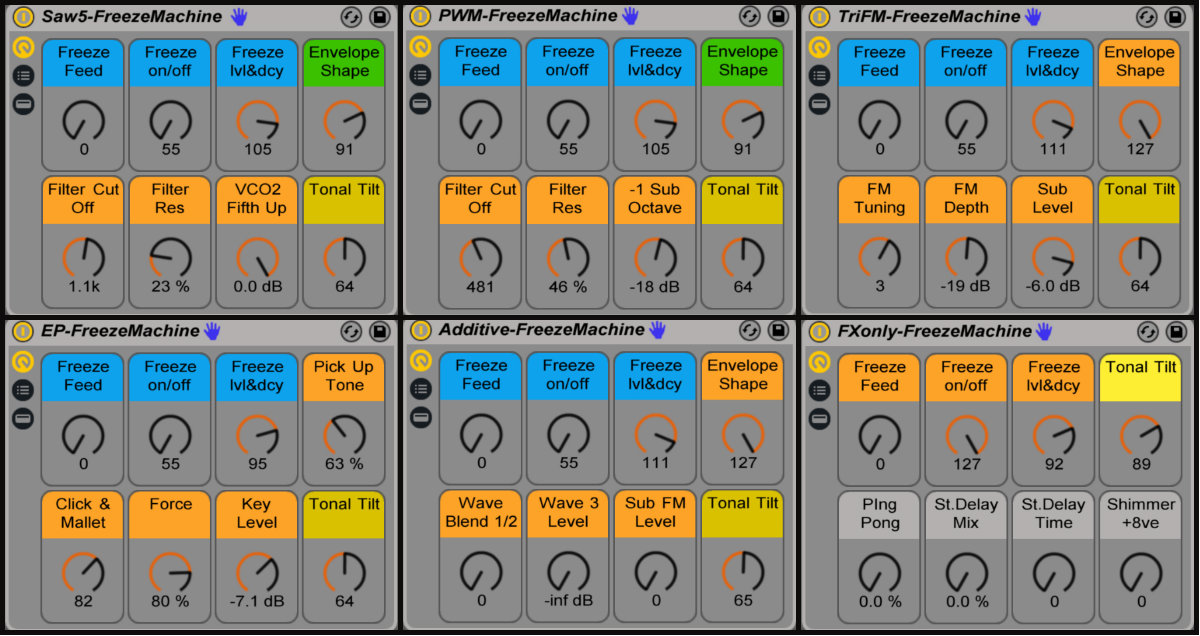This screenshot has height=636, width=1200.
Task: Select the Saw5 Envelope Shape green label
Action: coord(344,61)
